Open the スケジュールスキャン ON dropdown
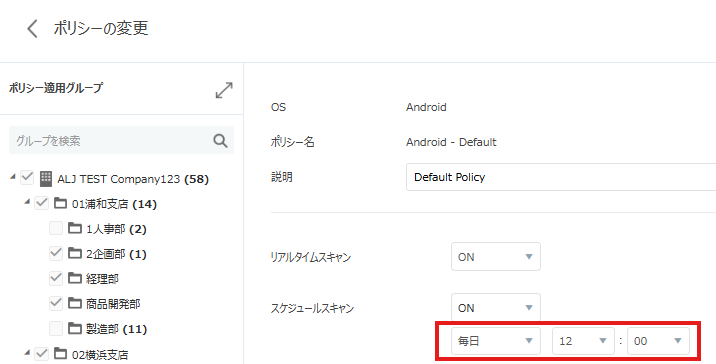Image resolution: width=716 pixels, height=364 pixels. (495, 307)
